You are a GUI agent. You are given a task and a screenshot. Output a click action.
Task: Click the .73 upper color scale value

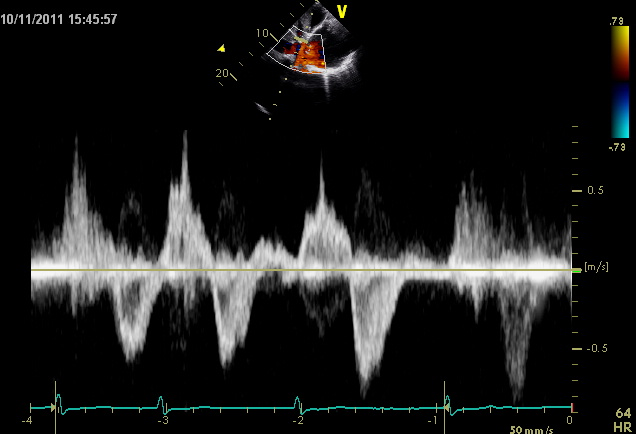point(616,20)
